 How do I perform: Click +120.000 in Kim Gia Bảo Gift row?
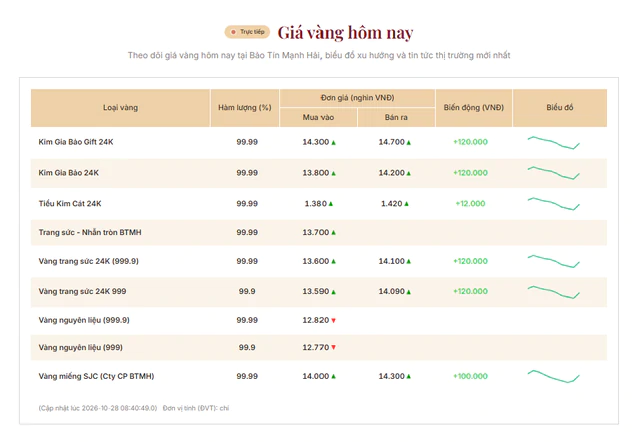(x=470, y=142)
